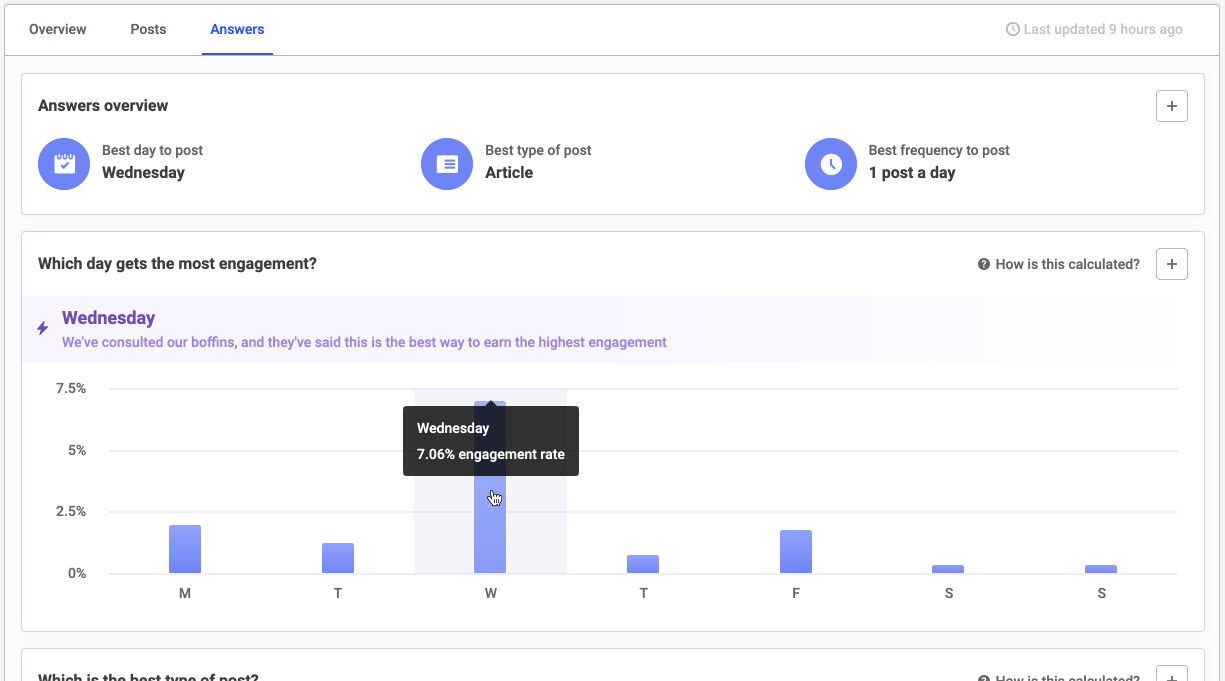Viewport: 1225px width, 681px height.
Task: Click the Best day to post calendar icon
Action: [x=63, y=163]
